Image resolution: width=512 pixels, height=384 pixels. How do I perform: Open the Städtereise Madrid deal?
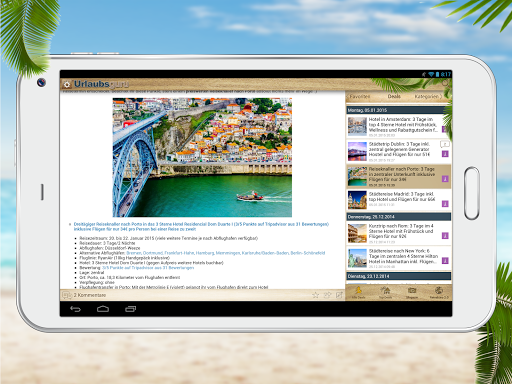(x=398, y=200)
